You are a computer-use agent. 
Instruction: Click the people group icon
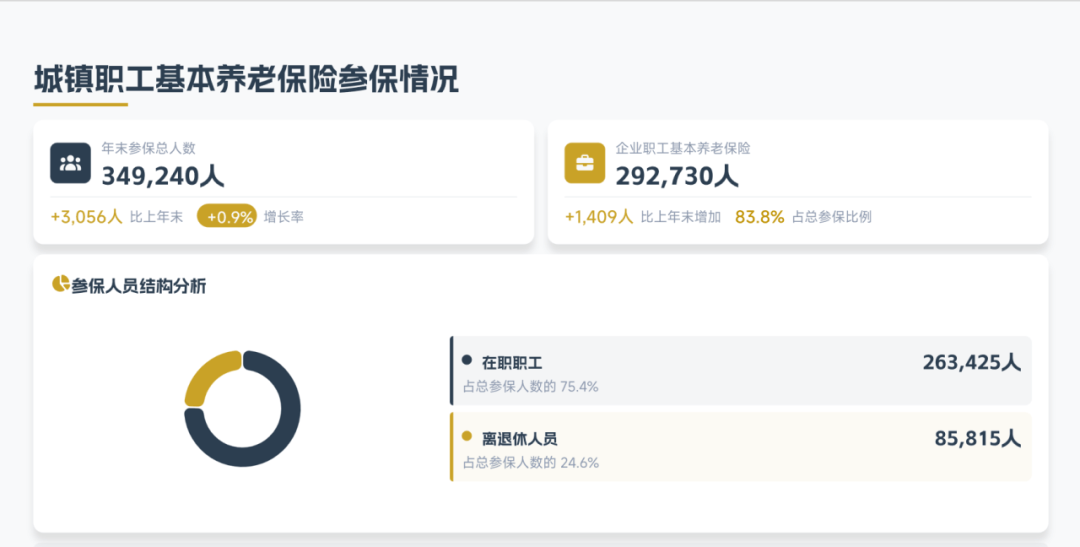tap(70, 164)
